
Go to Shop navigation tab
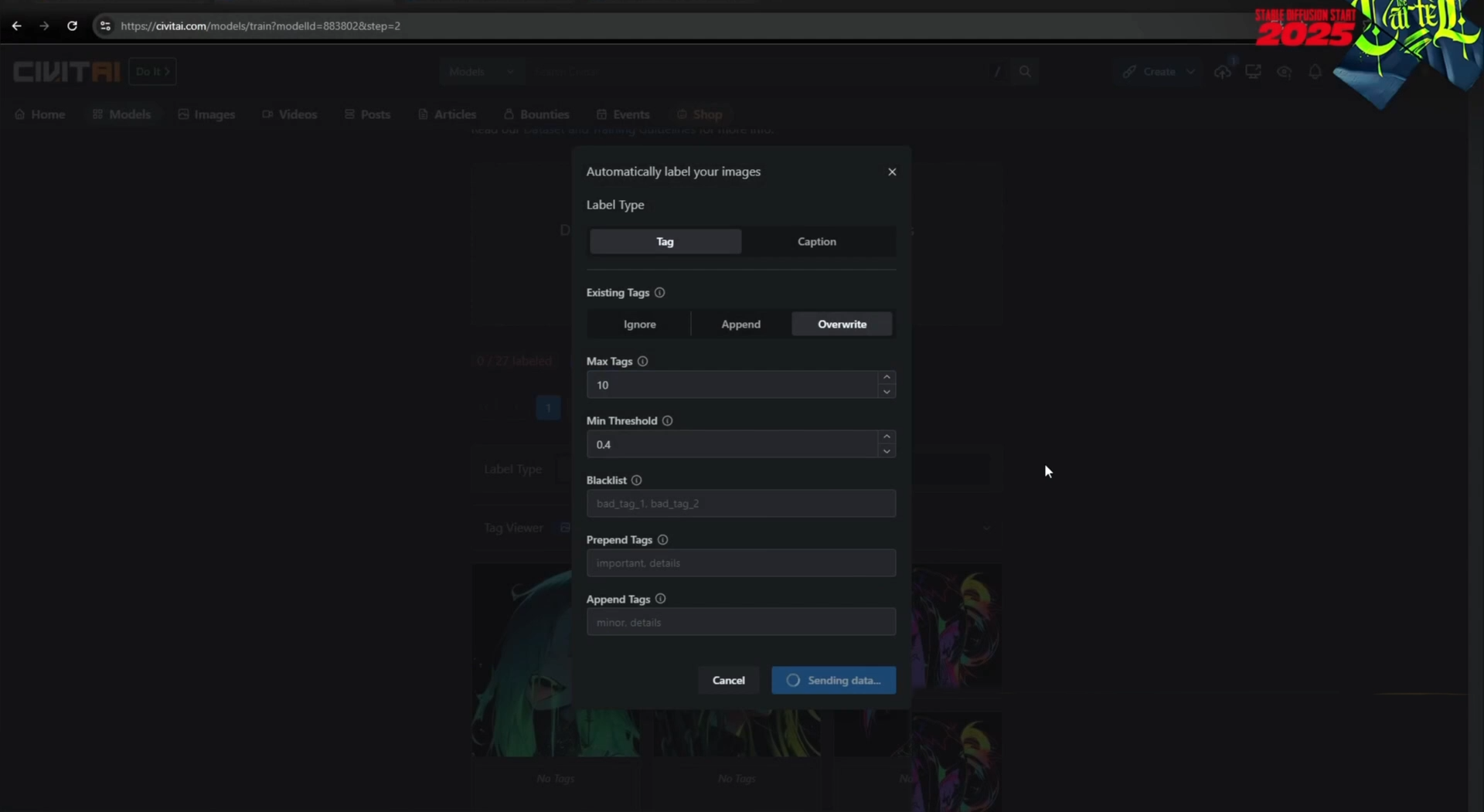(x=699, y=114)
